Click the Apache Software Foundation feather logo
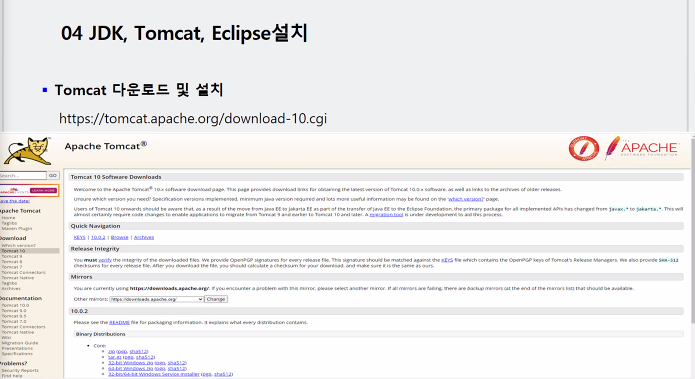695x379 pixels. 642,148
